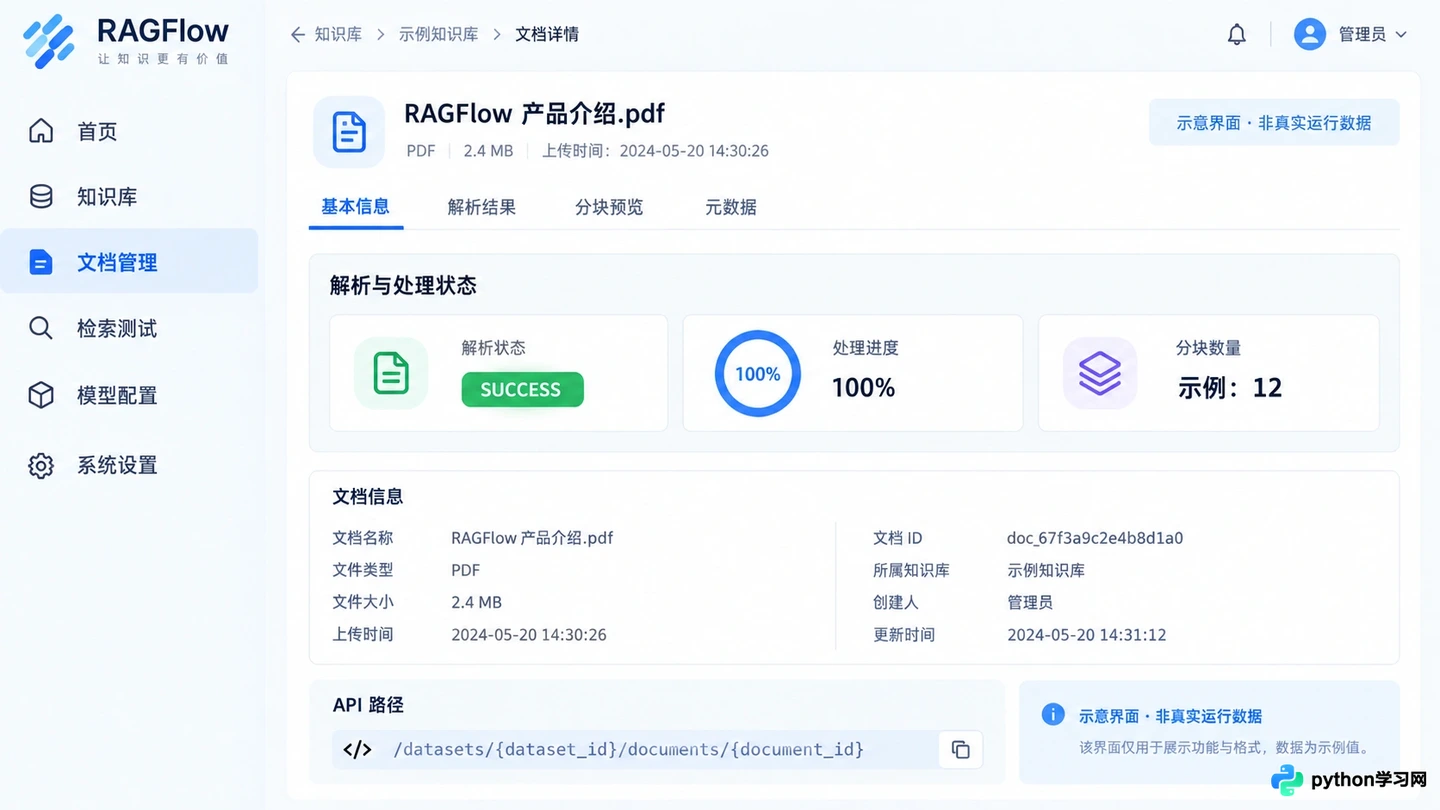Click the document ID doc_67f3a9c2e4b8d1a0

1095,538
